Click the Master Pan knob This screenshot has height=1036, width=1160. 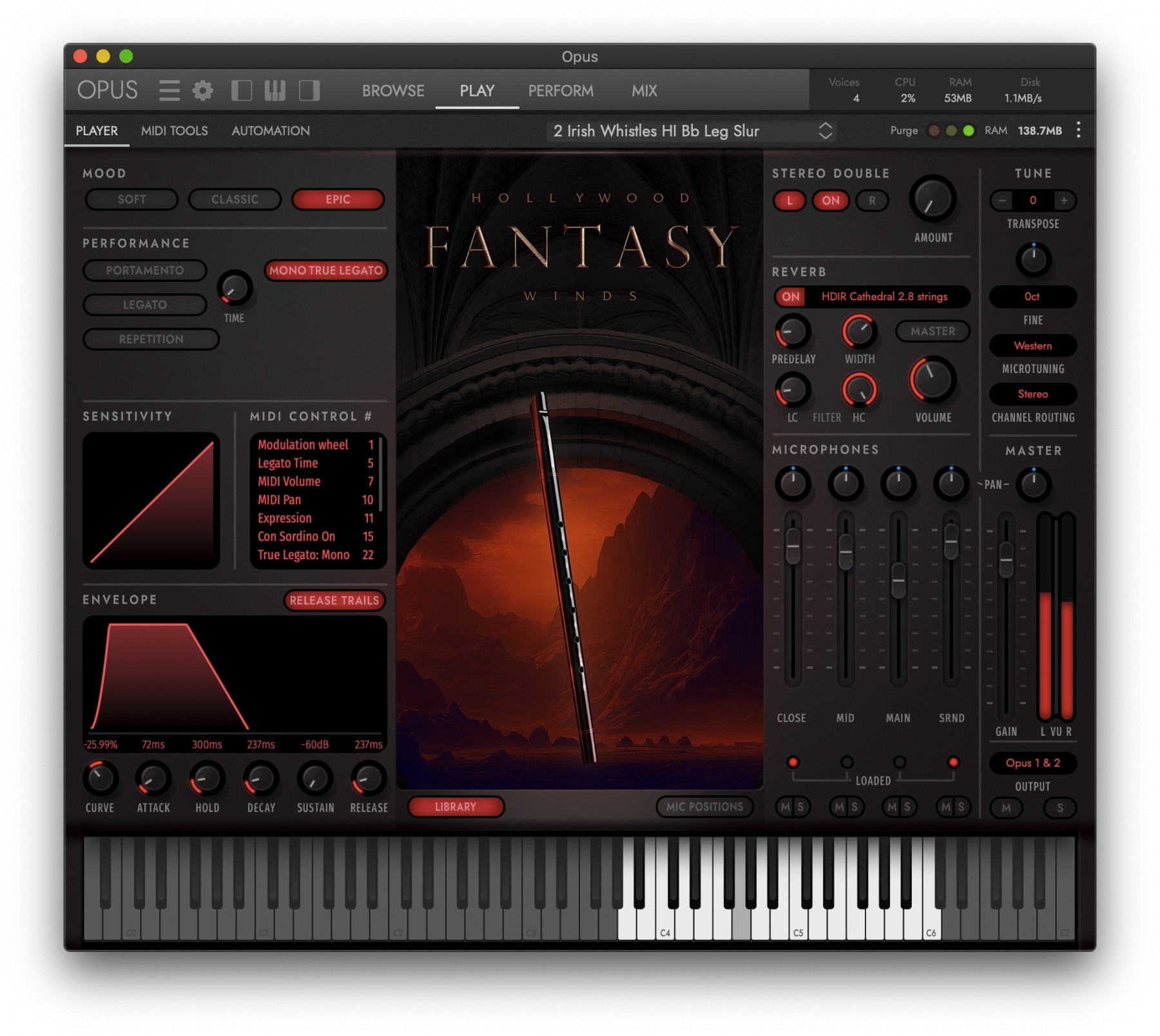1034,484
